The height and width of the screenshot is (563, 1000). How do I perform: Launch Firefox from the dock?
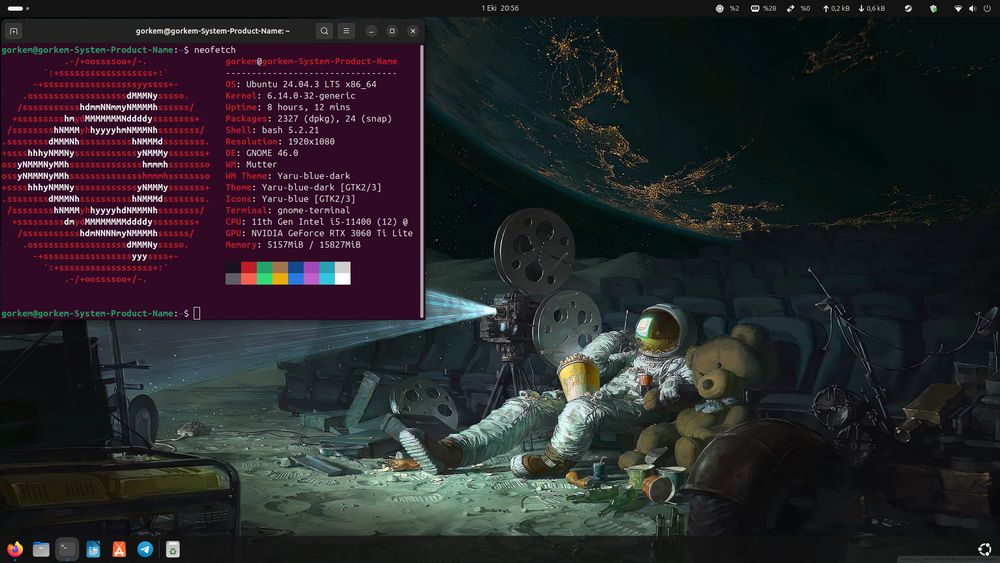[x=14, y=548]
